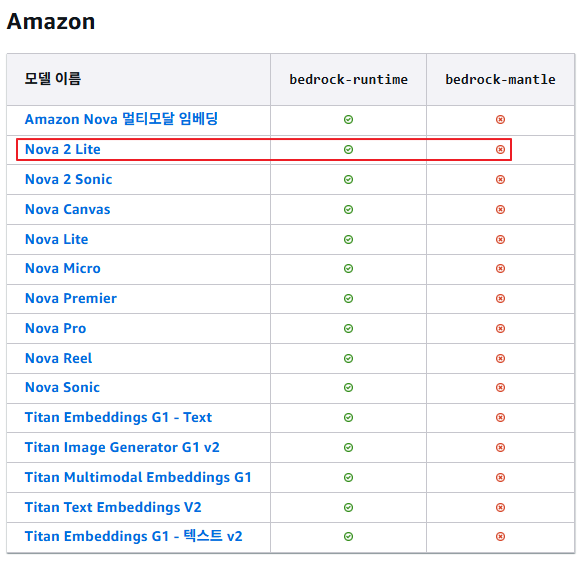This screenshot has height=564, width=584.
Task: Click red cross icon in Nova Reel row
Action: (x=500, y=358)
